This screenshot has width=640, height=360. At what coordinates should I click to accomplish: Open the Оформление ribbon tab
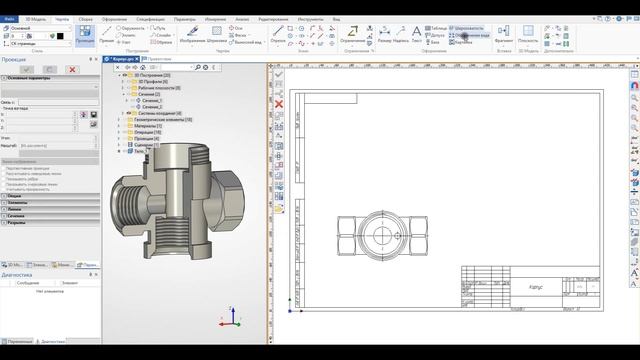point(114,19)
